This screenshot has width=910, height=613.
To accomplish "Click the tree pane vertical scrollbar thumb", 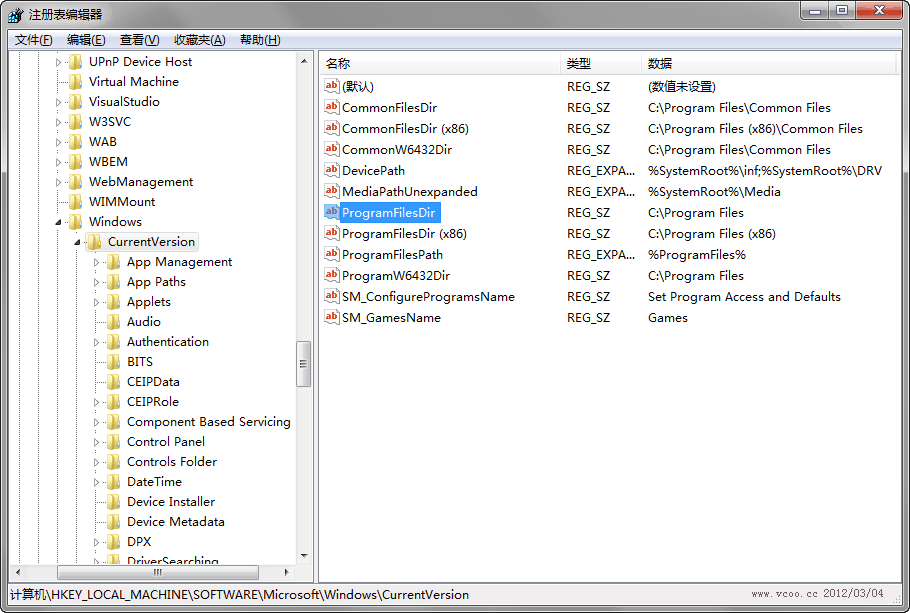I will (x=304, y=364).
